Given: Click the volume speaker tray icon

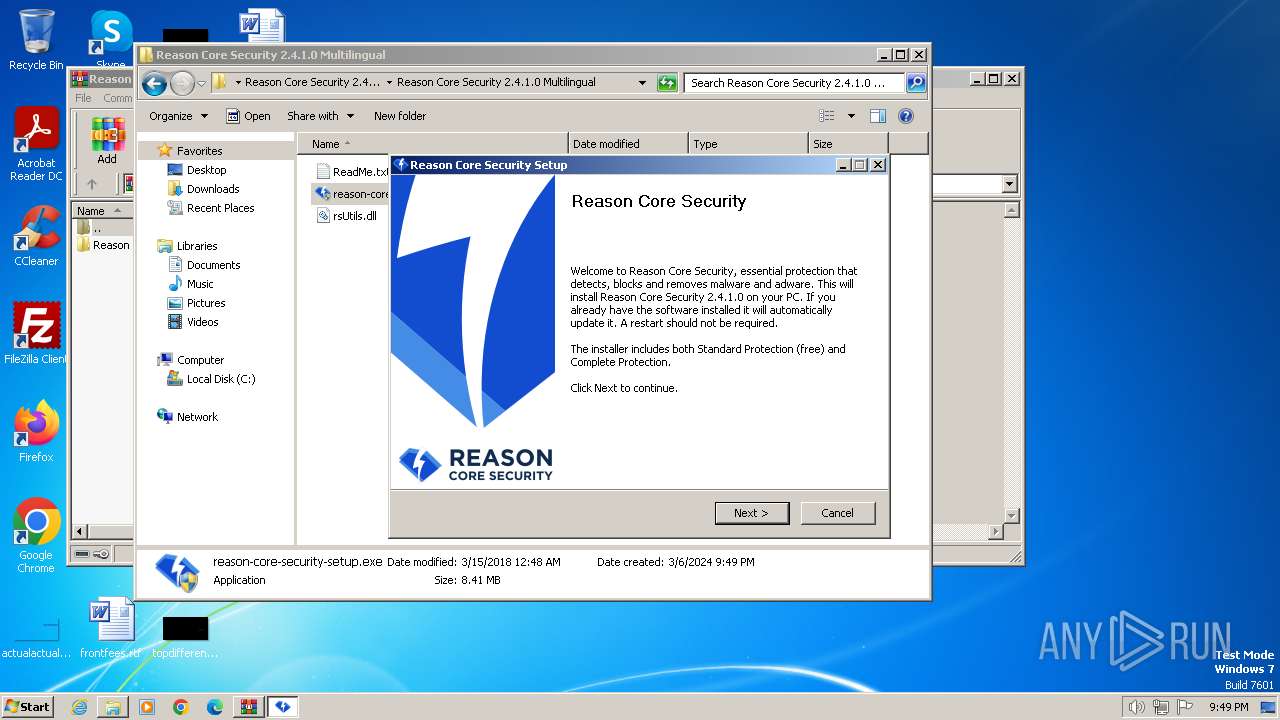Looking at the screenshot, I should (x=1136, y=707).
